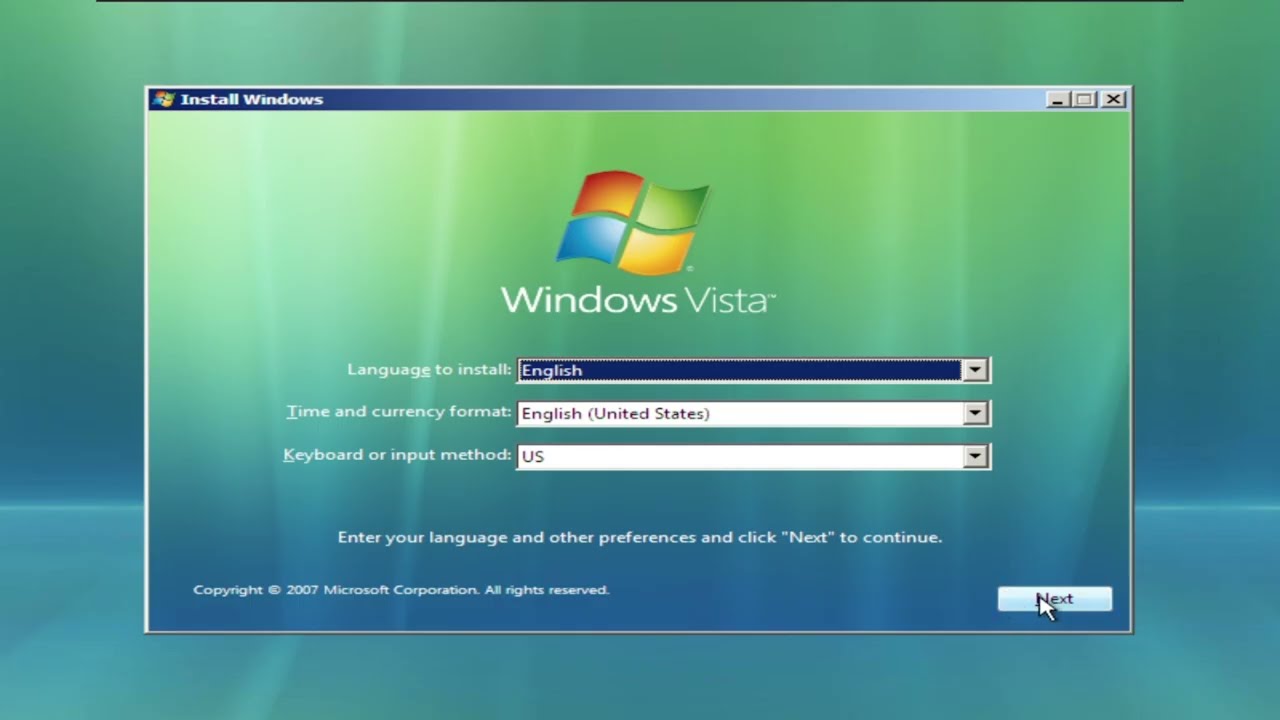Open the Language to install dropdown arrow

tap(975, 370)
